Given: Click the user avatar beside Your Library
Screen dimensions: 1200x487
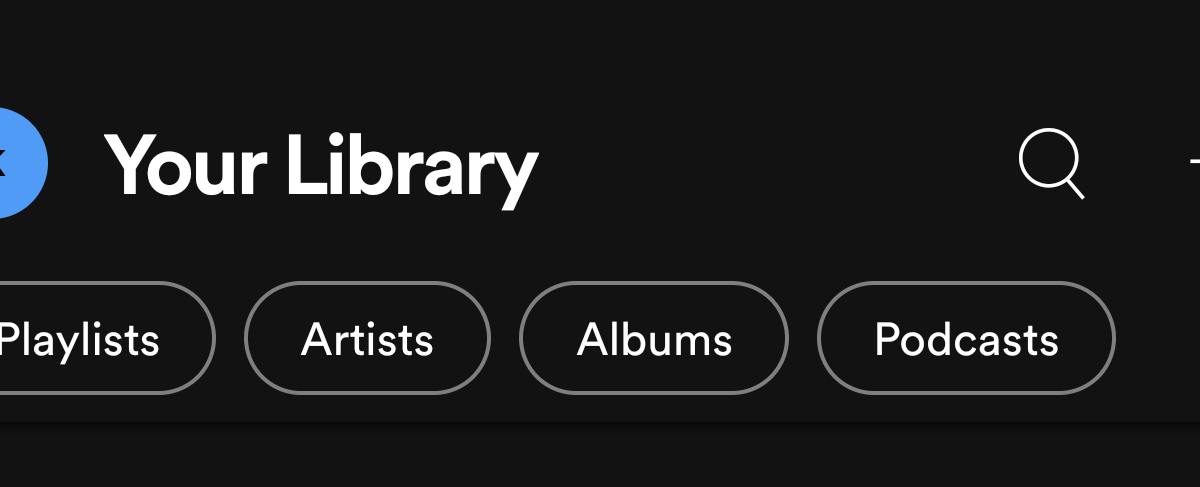Looking at the screenshot, I should click(x=19, y=163).
